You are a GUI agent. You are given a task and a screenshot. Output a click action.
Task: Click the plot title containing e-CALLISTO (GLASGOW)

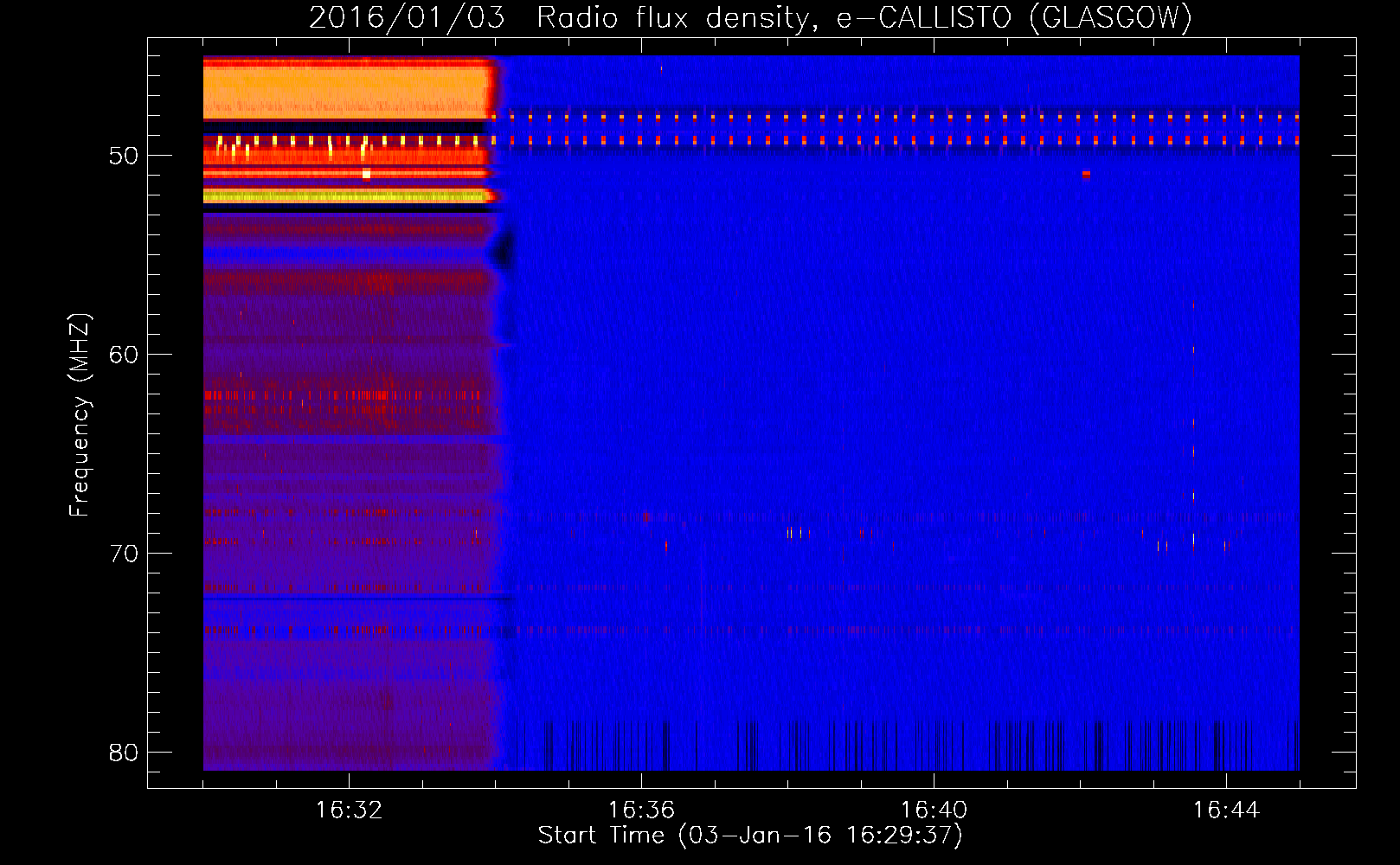751,17
